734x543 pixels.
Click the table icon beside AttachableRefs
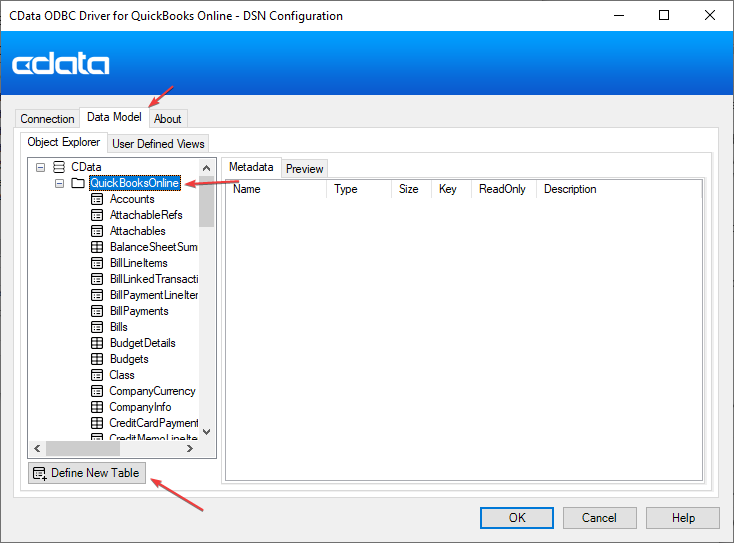coord(97,215)
